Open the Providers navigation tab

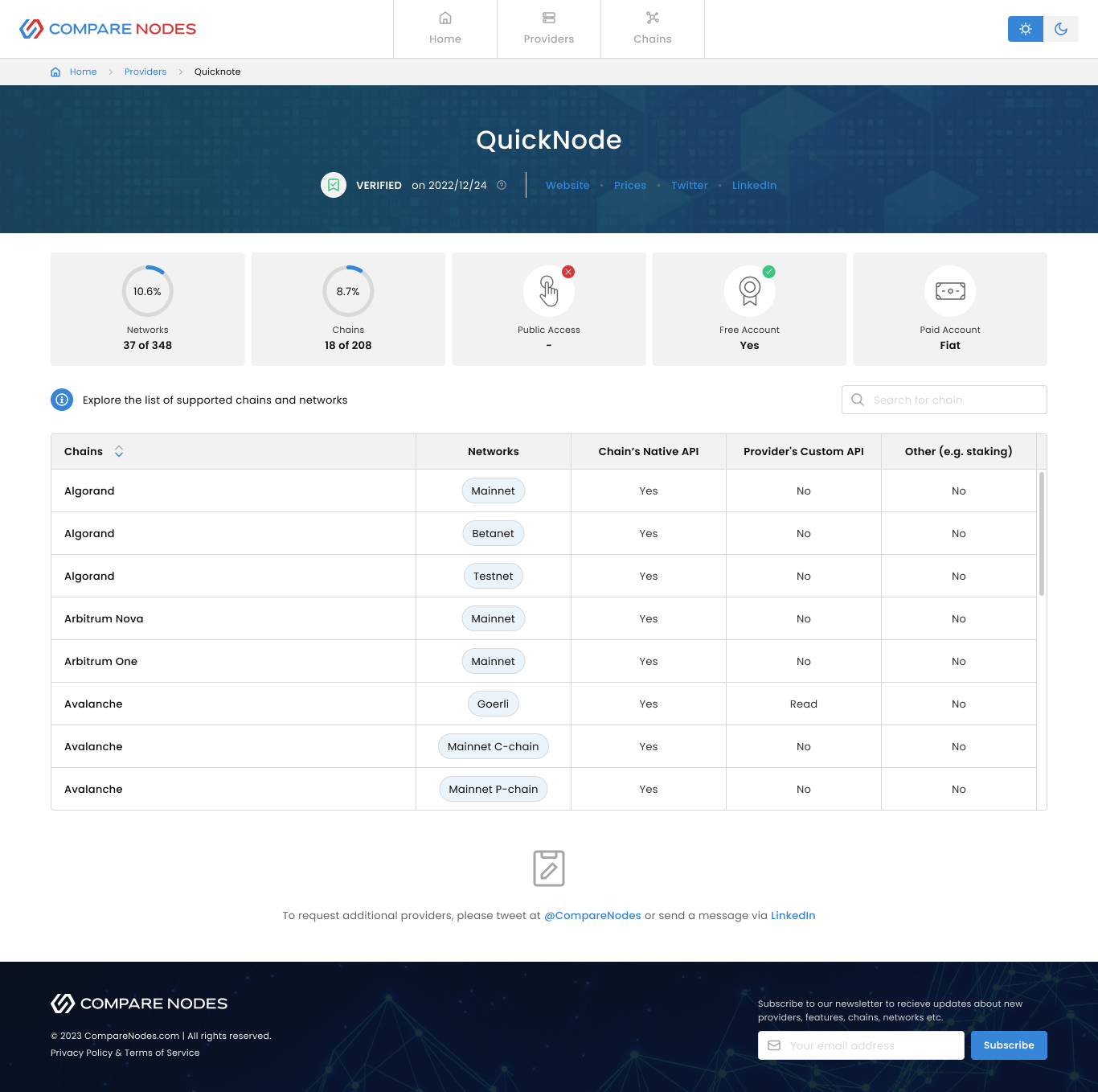click(549, 29)
